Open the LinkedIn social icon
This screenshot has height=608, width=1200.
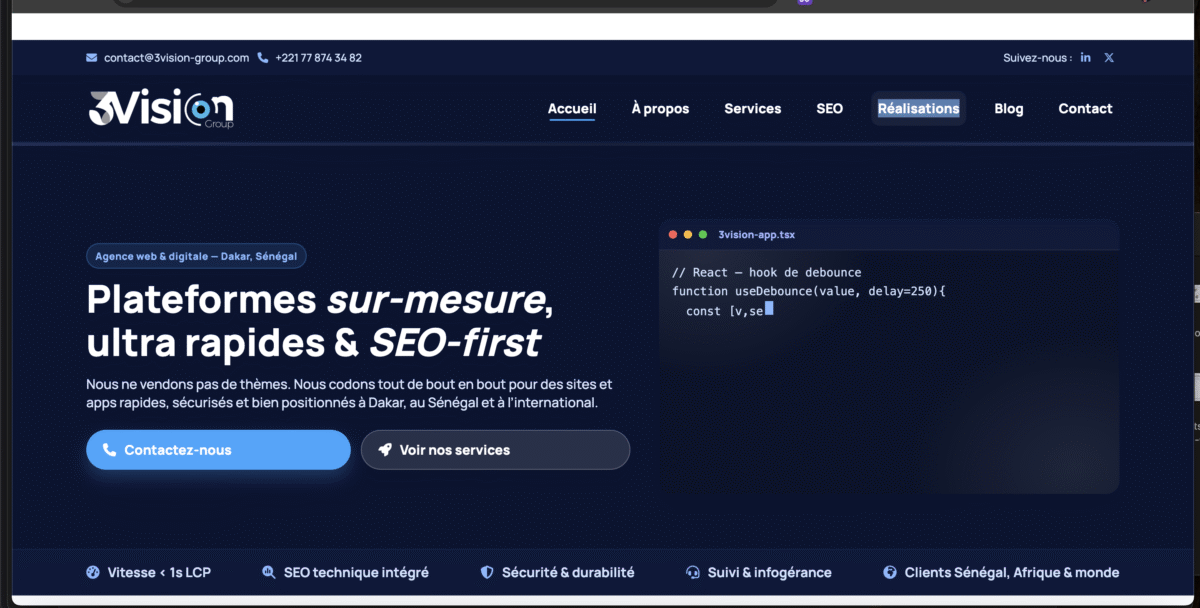pos(1086,58)
